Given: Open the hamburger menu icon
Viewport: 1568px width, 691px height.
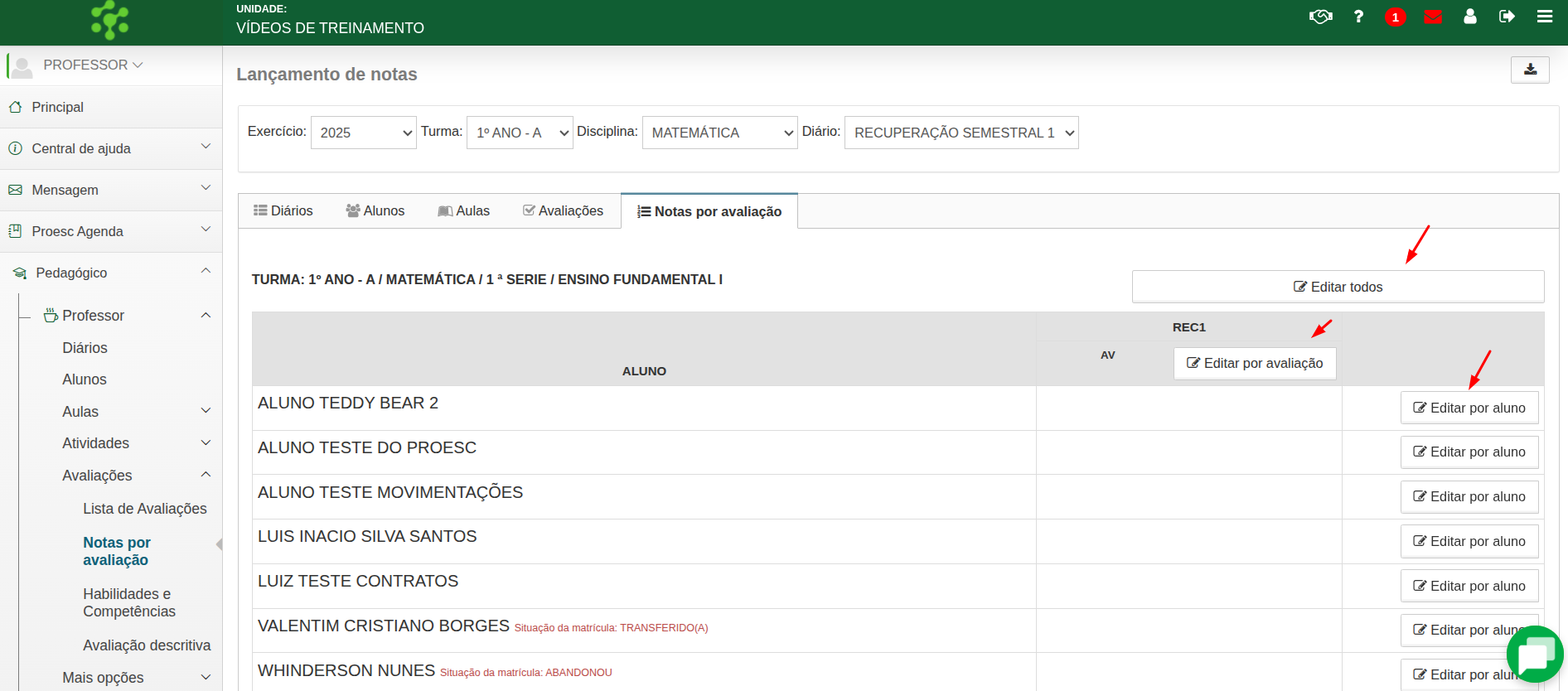Looking at the screenshot, I should [x=1544, y=17].
